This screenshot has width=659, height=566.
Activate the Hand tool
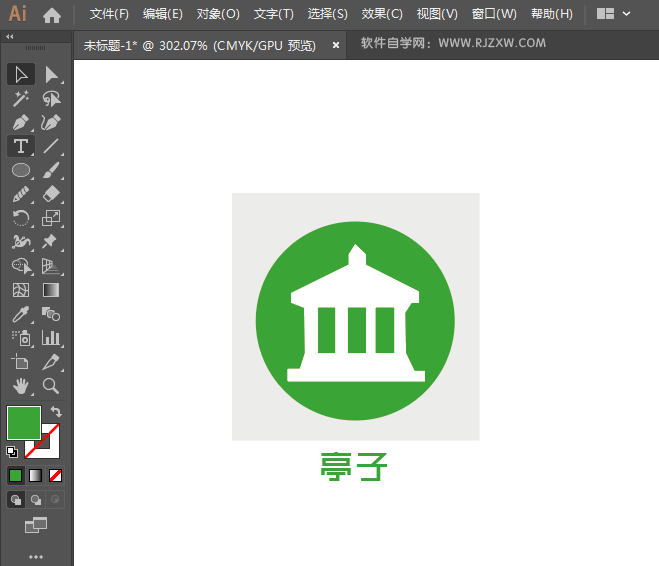[x=20, y=386]
